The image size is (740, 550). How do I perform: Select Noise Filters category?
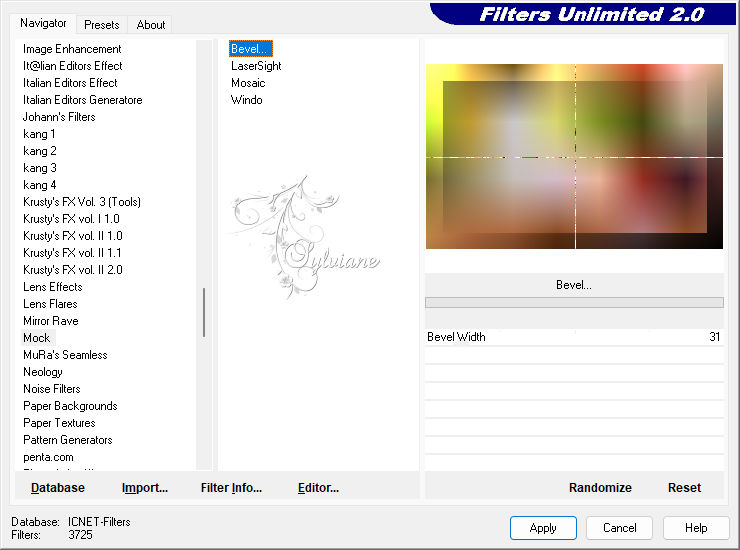tap(51, 389)
